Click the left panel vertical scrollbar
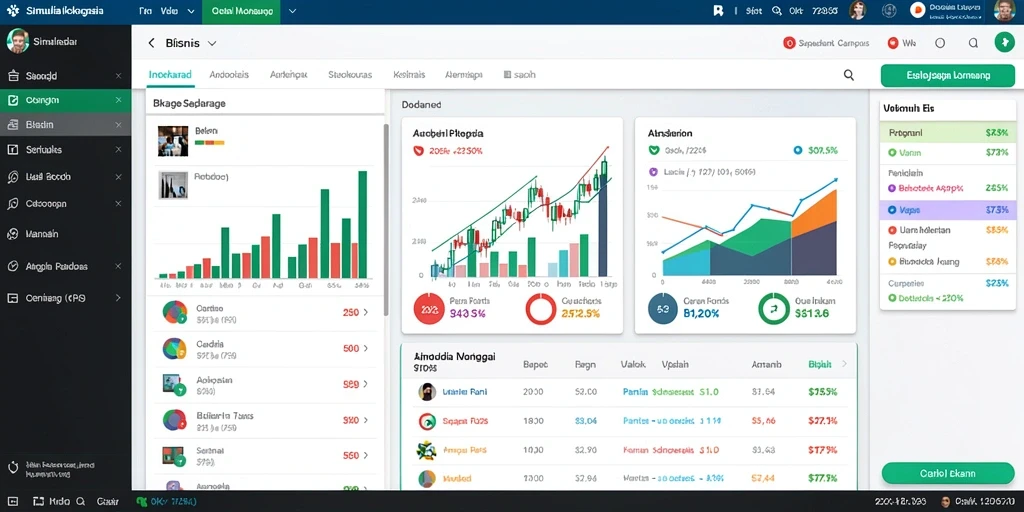 (386, 219)
